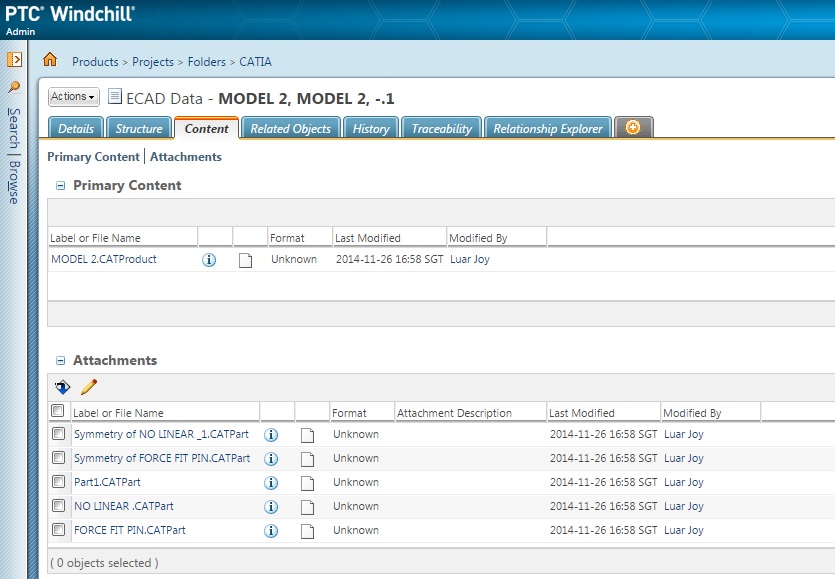Open the Traceability tab
Viewport: 835px width, 579px height.
click(x=441, y=128)
